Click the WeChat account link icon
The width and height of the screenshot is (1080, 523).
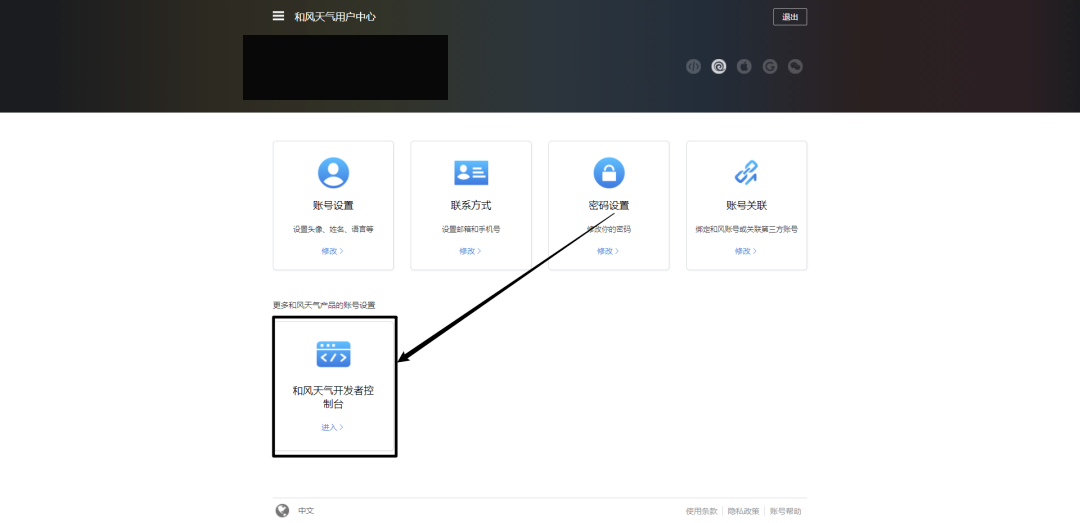[795, 66]
